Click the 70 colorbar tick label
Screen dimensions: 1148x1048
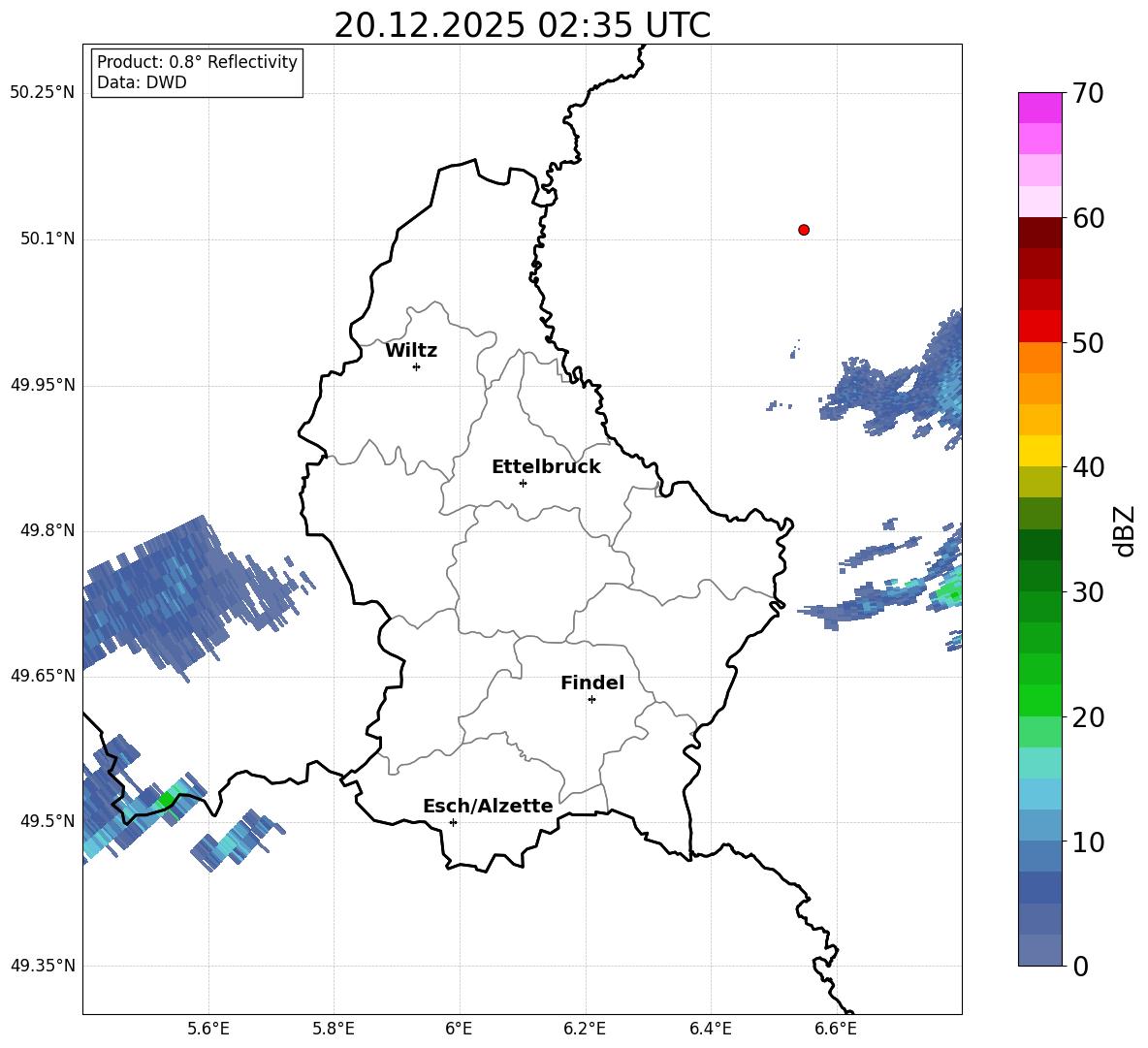pyautogui.click(x=1088, y=93)
